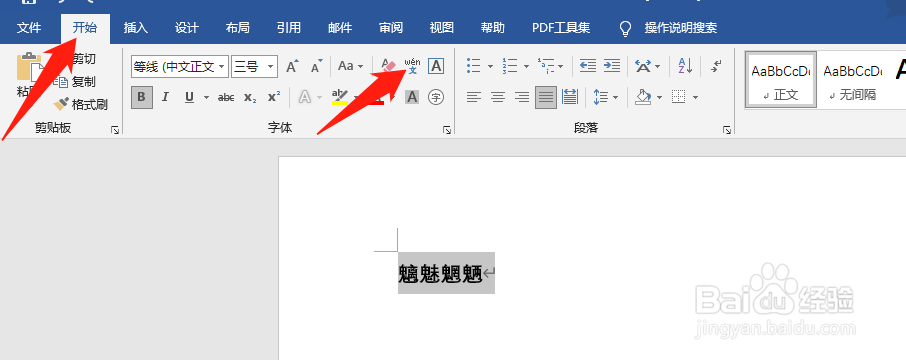Image resolution: width=906 pixels, height=360 pixels.
Task: Align text to the left
Action: [474, 97]
